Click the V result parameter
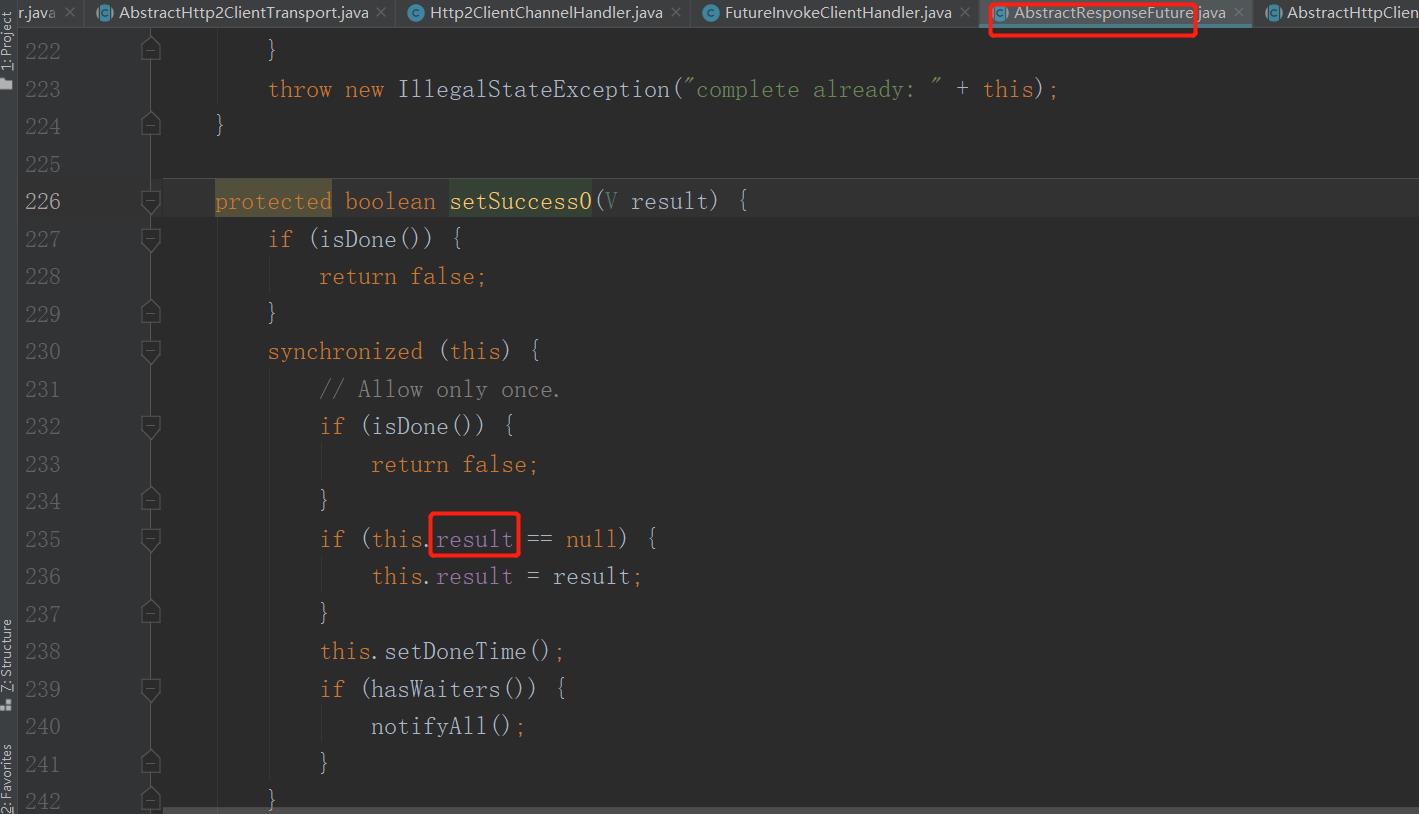Image resolution: width=1419 pixels, height=814 pixels. [656, 202]
